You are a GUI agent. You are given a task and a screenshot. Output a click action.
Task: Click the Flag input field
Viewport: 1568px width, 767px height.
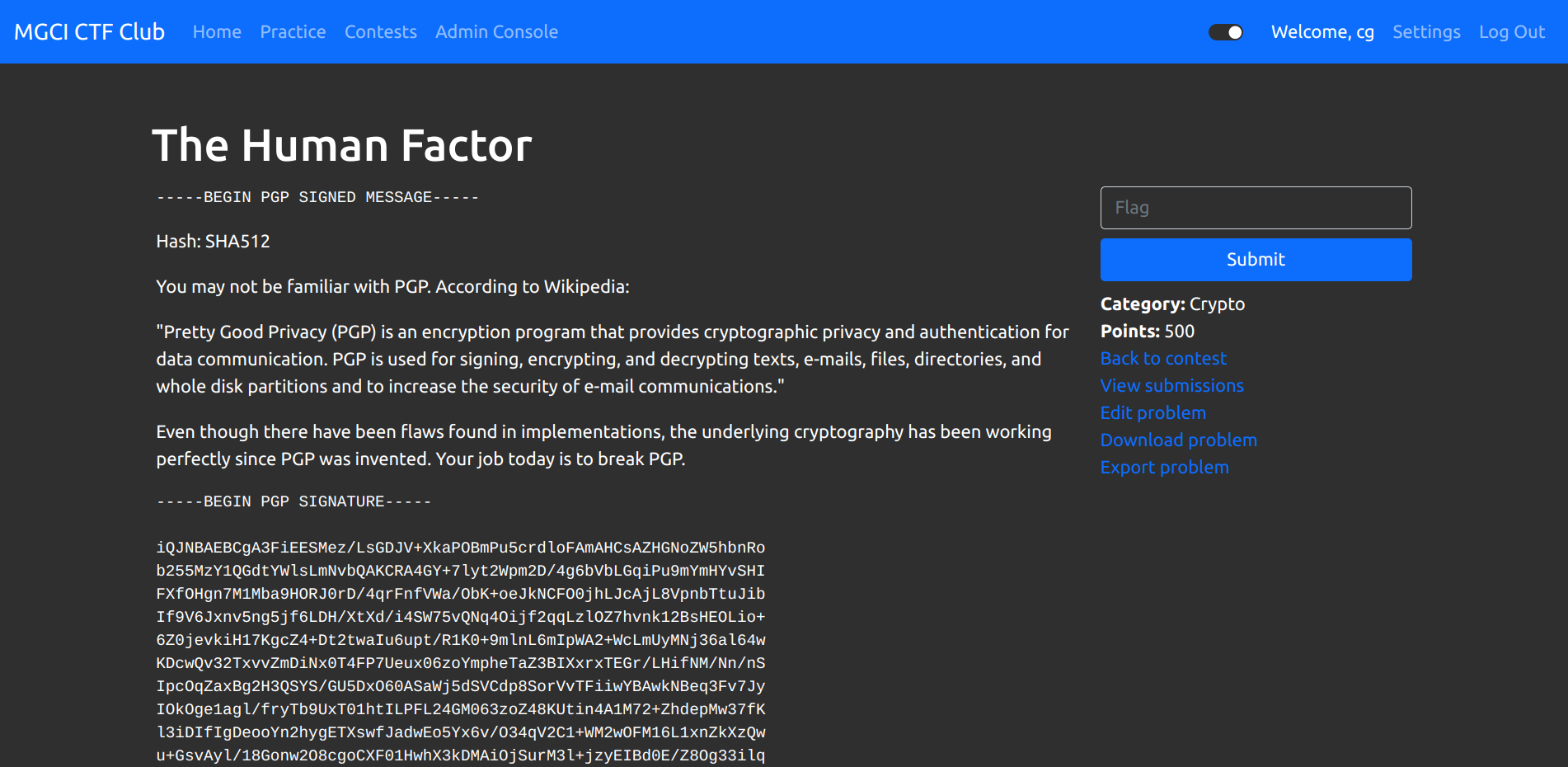(1255, 208)
